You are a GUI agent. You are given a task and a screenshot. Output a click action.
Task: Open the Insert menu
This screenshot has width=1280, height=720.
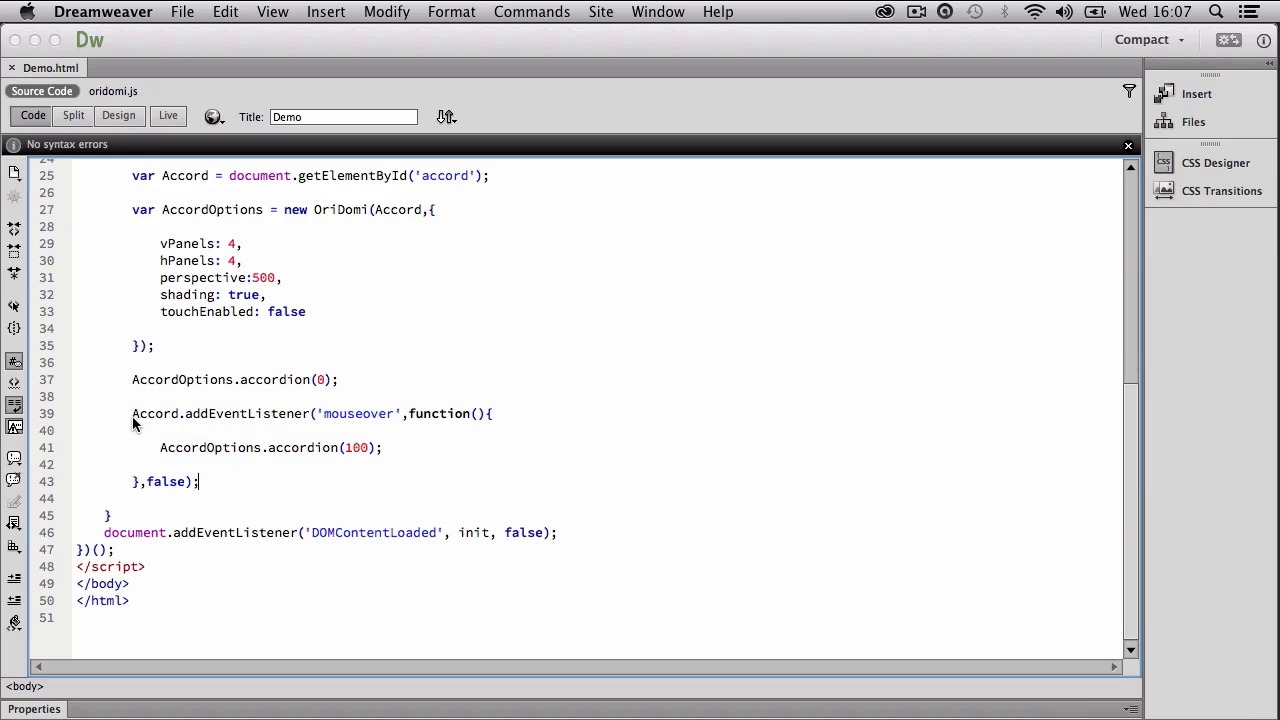tap(326, 12)
